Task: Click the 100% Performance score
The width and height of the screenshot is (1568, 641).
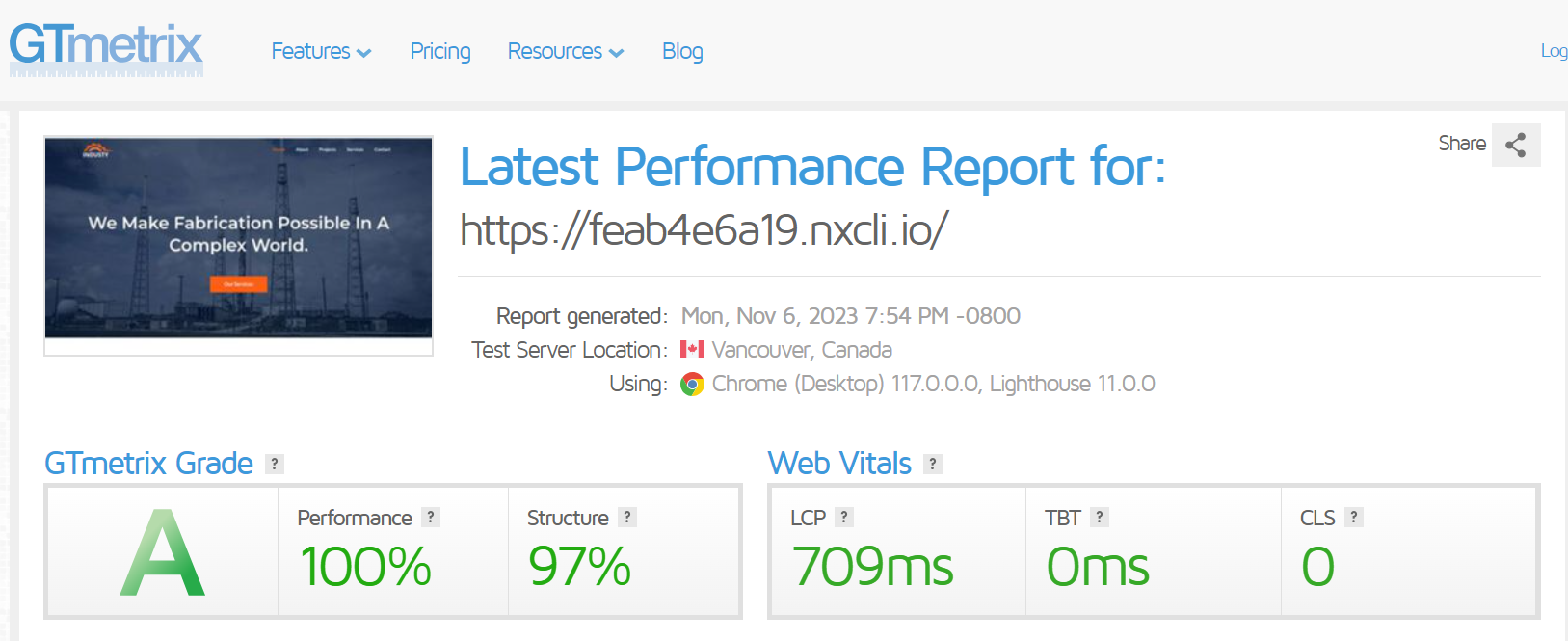Action: click(x=365, y=567)
